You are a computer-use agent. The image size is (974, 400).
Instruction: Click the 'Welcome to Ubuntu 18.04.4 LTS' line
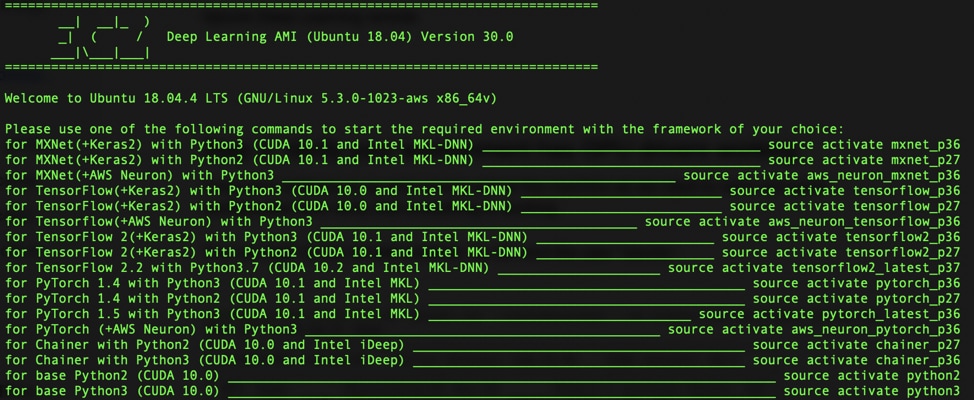[250, 98]
